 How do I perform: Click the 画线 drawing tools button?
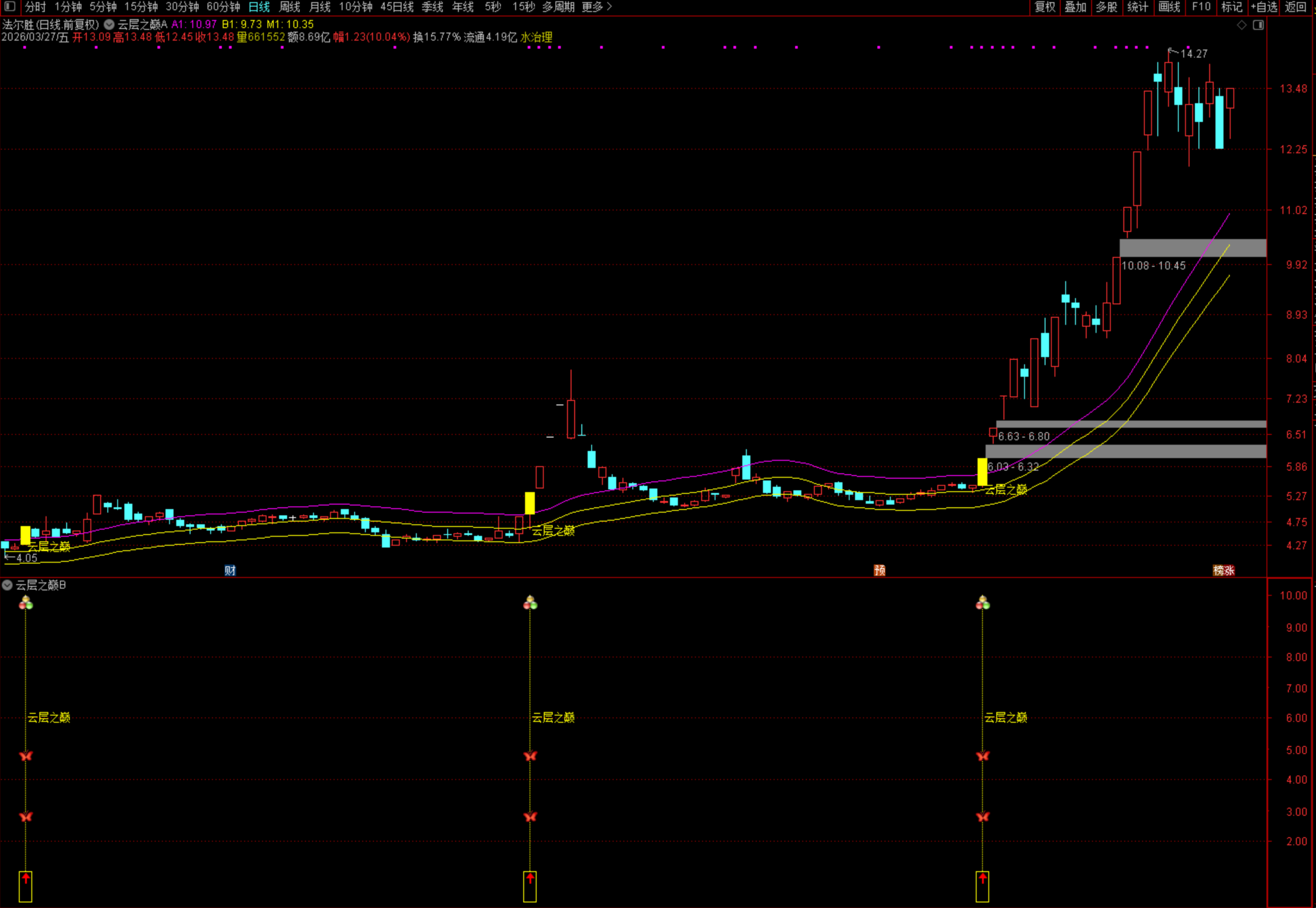[1168, 7]
